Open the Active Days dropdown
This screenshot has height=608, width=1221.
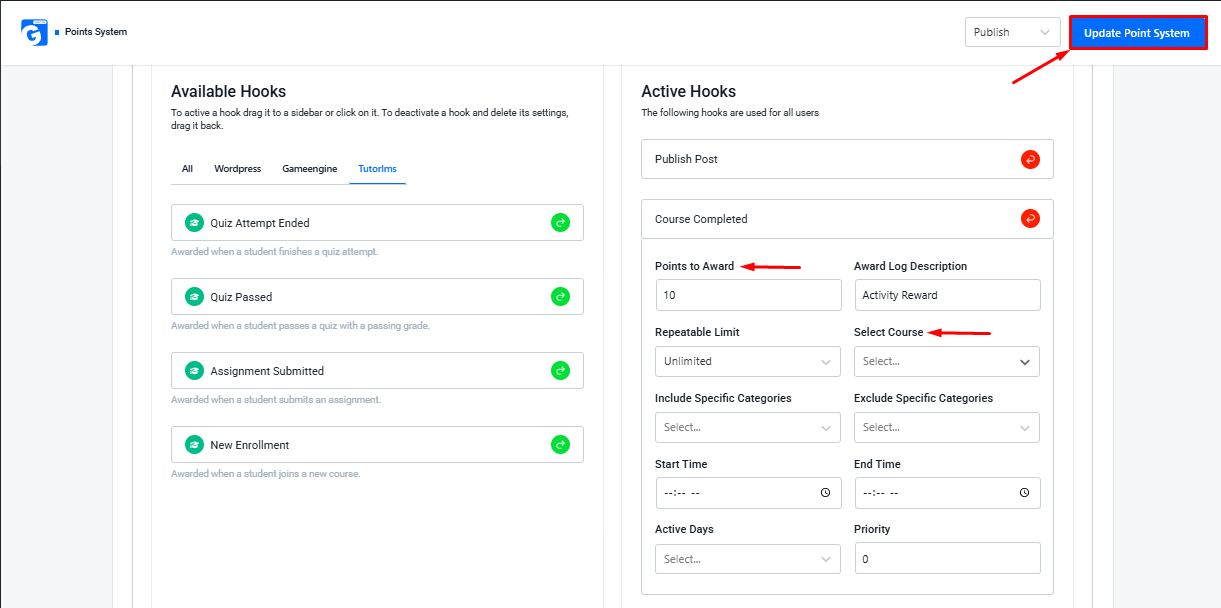click(x=748, y=559)
